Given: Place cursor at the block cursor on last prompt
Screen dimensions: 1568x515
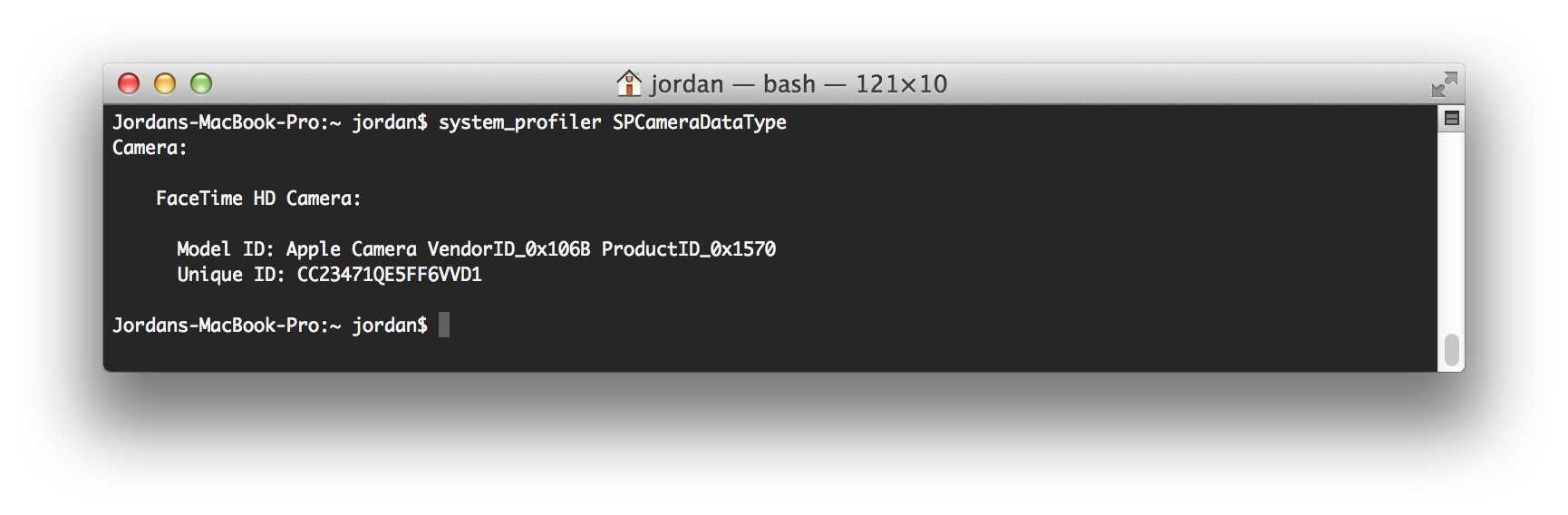Looking at the screenshot, I should (444, 325).
